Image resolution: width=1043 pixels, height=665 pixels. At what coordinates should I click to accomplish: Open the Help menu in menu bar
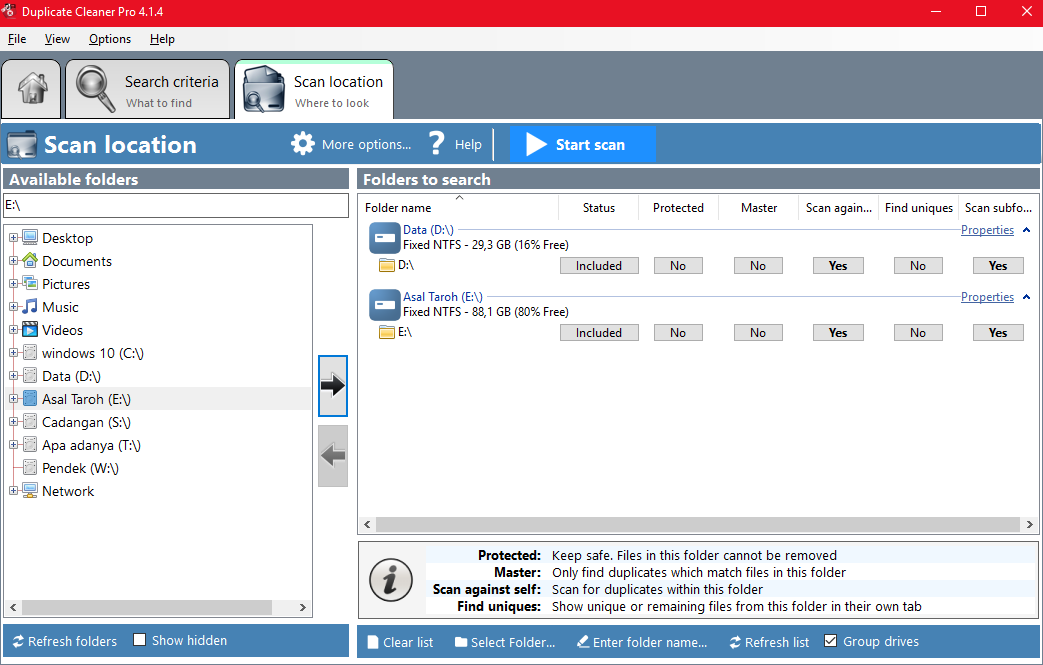[x=162, y=39]
